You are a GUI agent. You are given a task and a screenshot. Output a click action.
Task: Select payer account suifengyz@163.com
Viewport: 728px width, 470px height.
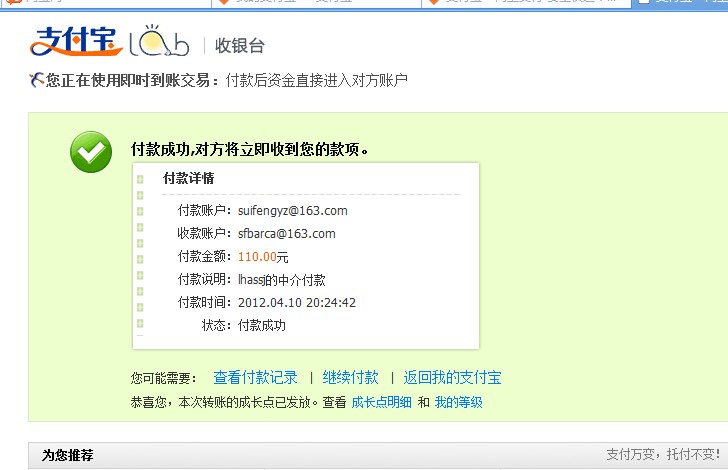pos(292,211)
